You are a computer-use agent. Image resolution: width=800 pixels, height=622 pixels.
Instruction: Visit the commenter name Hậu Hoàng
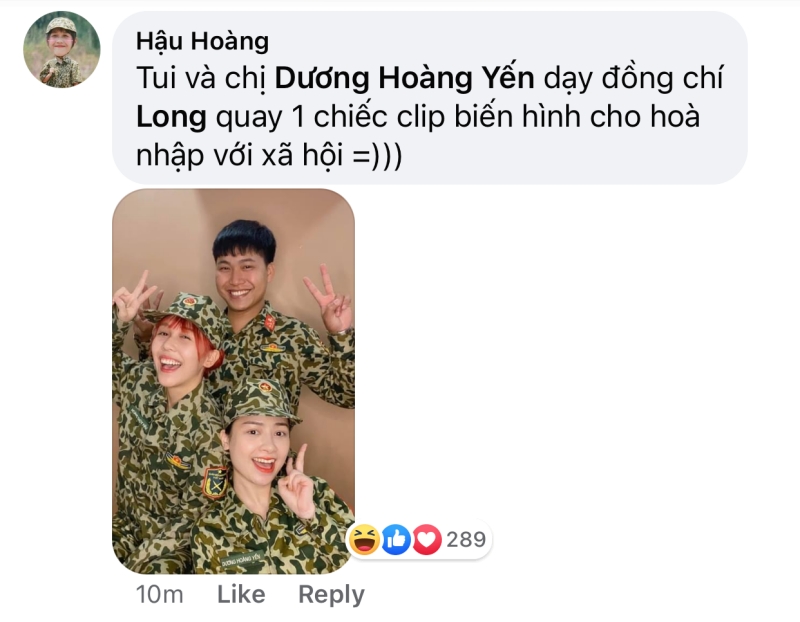click(x=202, y=41)
